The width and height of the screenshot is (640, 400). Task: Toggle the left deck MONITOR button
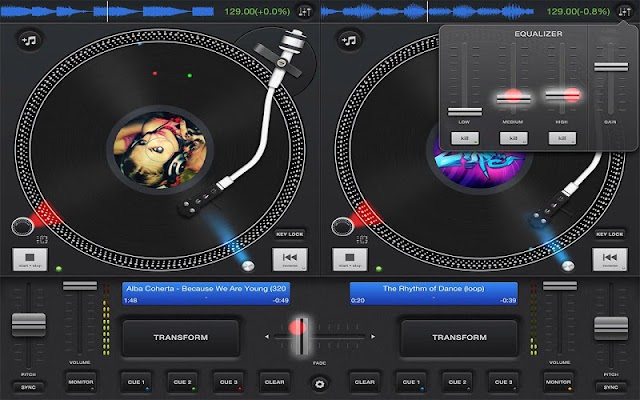tap(80, 382)
